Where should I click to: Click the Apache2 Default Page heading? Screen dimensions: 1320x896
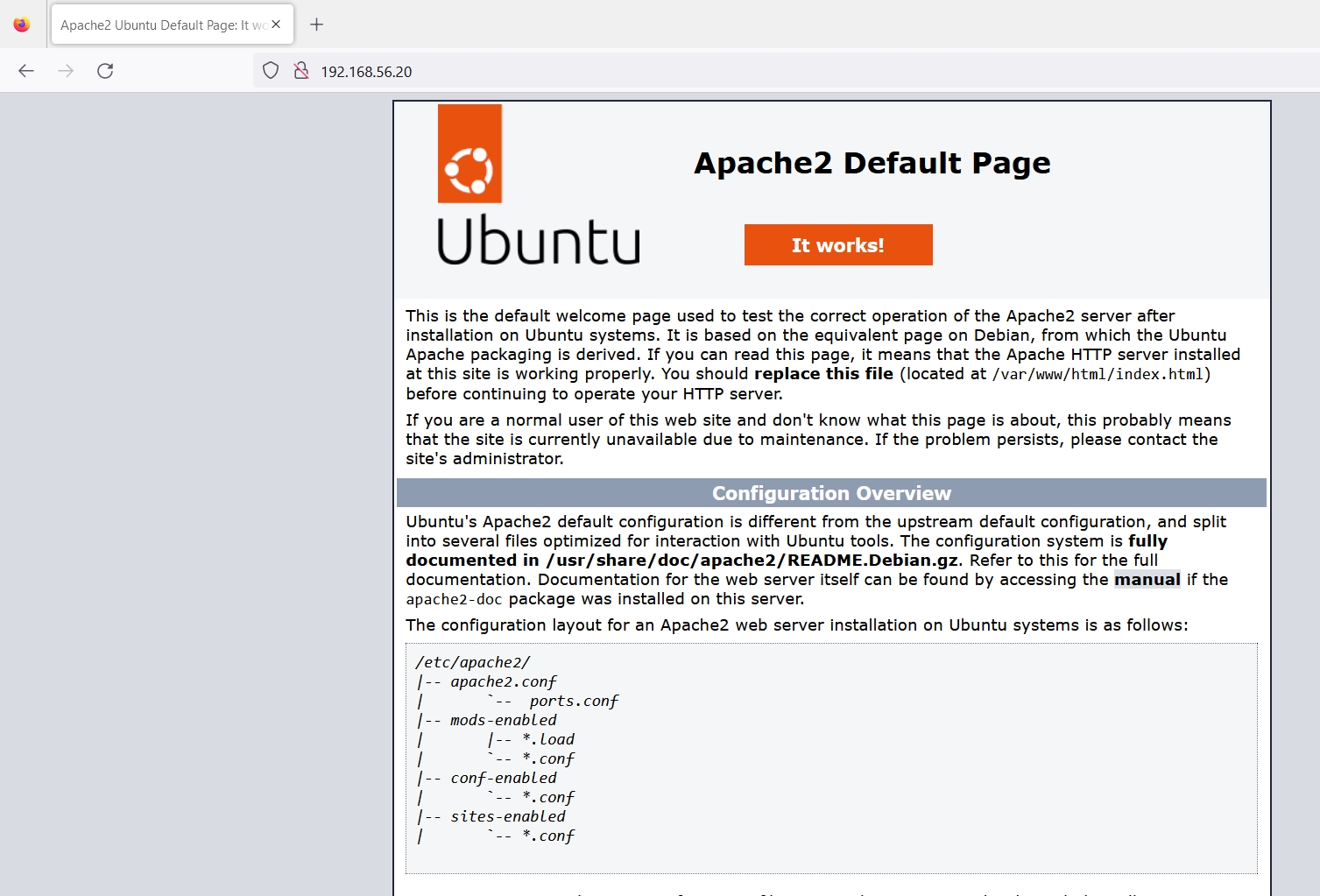(x=872, y=163)
